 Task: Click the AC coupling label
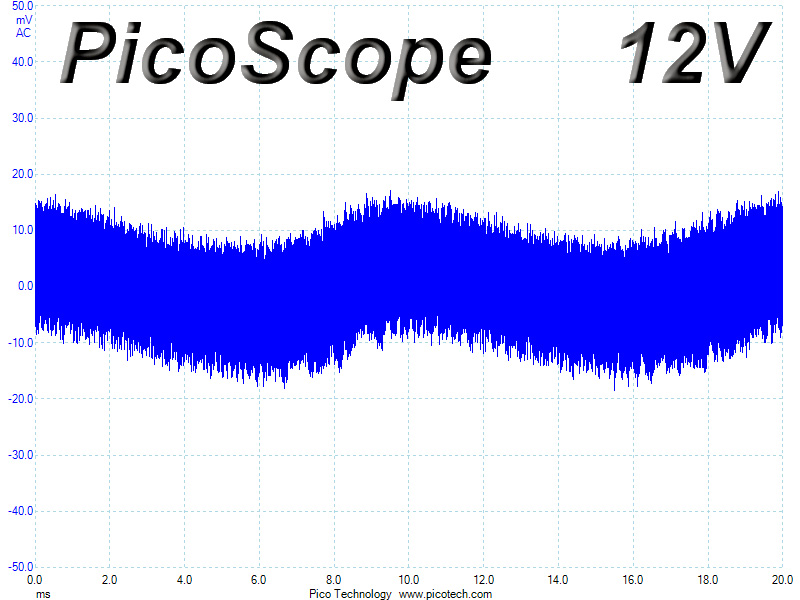(23, 33)
